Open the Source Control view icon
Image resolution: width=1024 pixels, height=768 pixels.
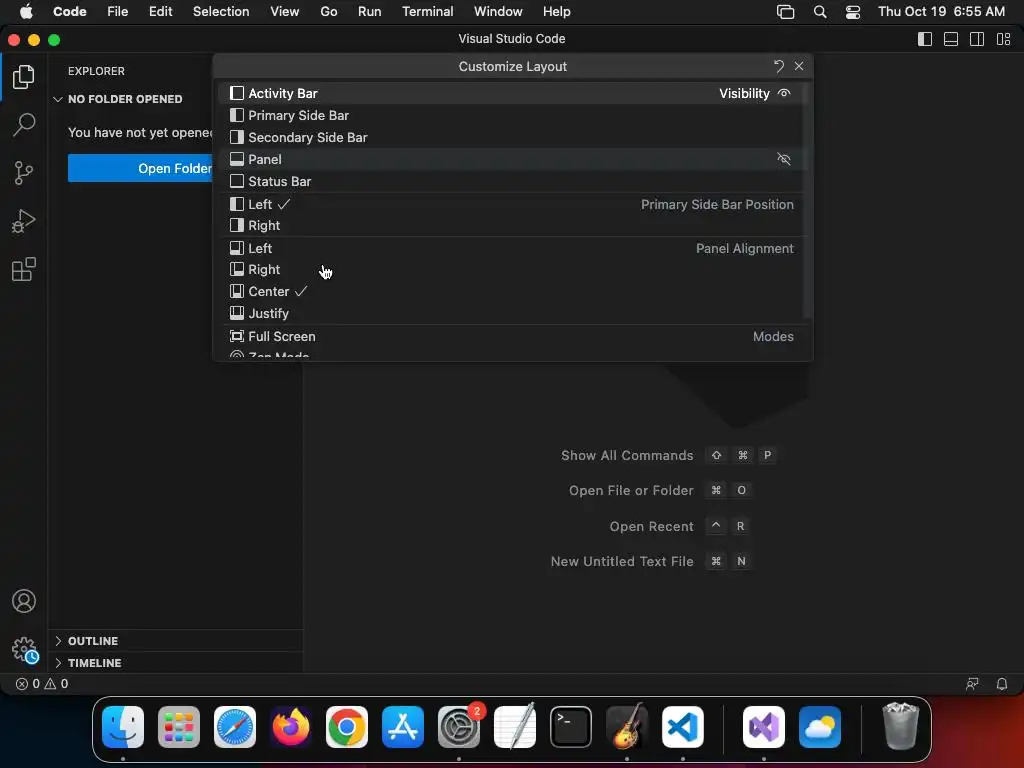tap(24, 173)
